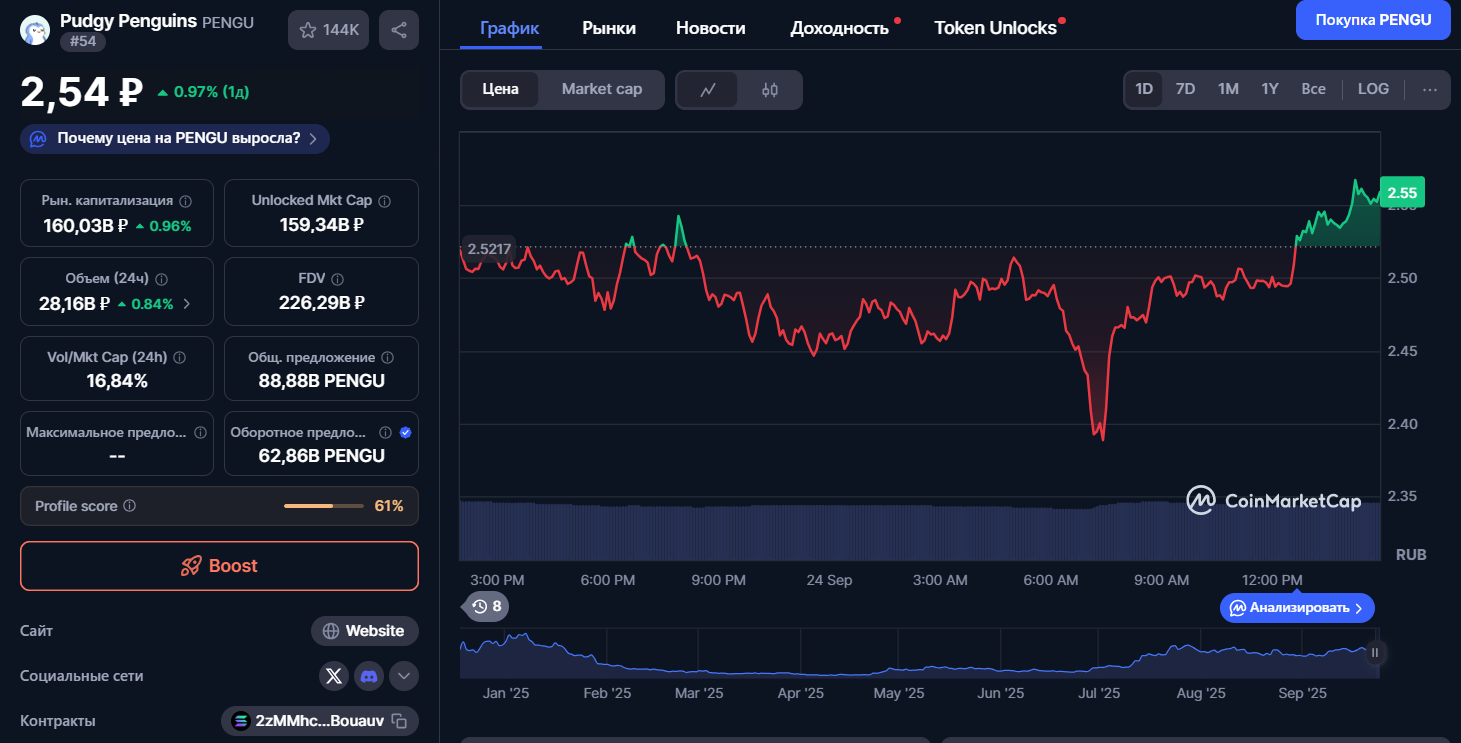Click the info icon beside Profile score

pyautogui.click(x=129, y=506)
